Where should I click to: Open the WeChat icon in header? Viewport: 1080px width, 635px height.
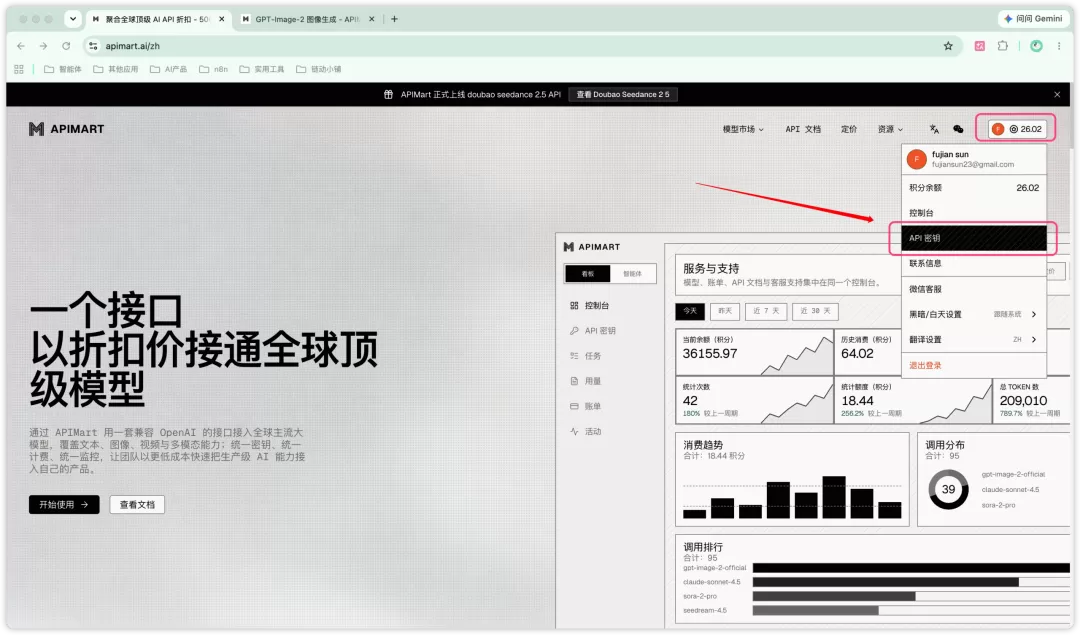[958, 129]
